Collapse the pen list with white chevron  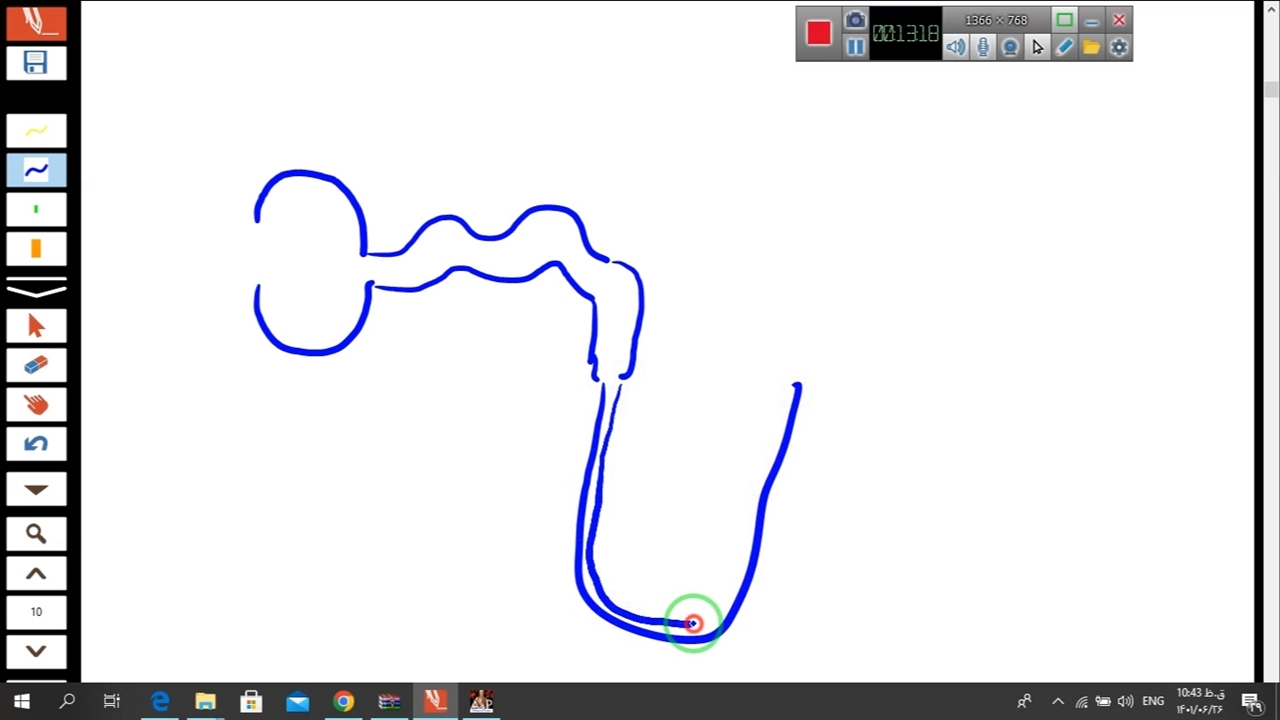coord(36,290)
